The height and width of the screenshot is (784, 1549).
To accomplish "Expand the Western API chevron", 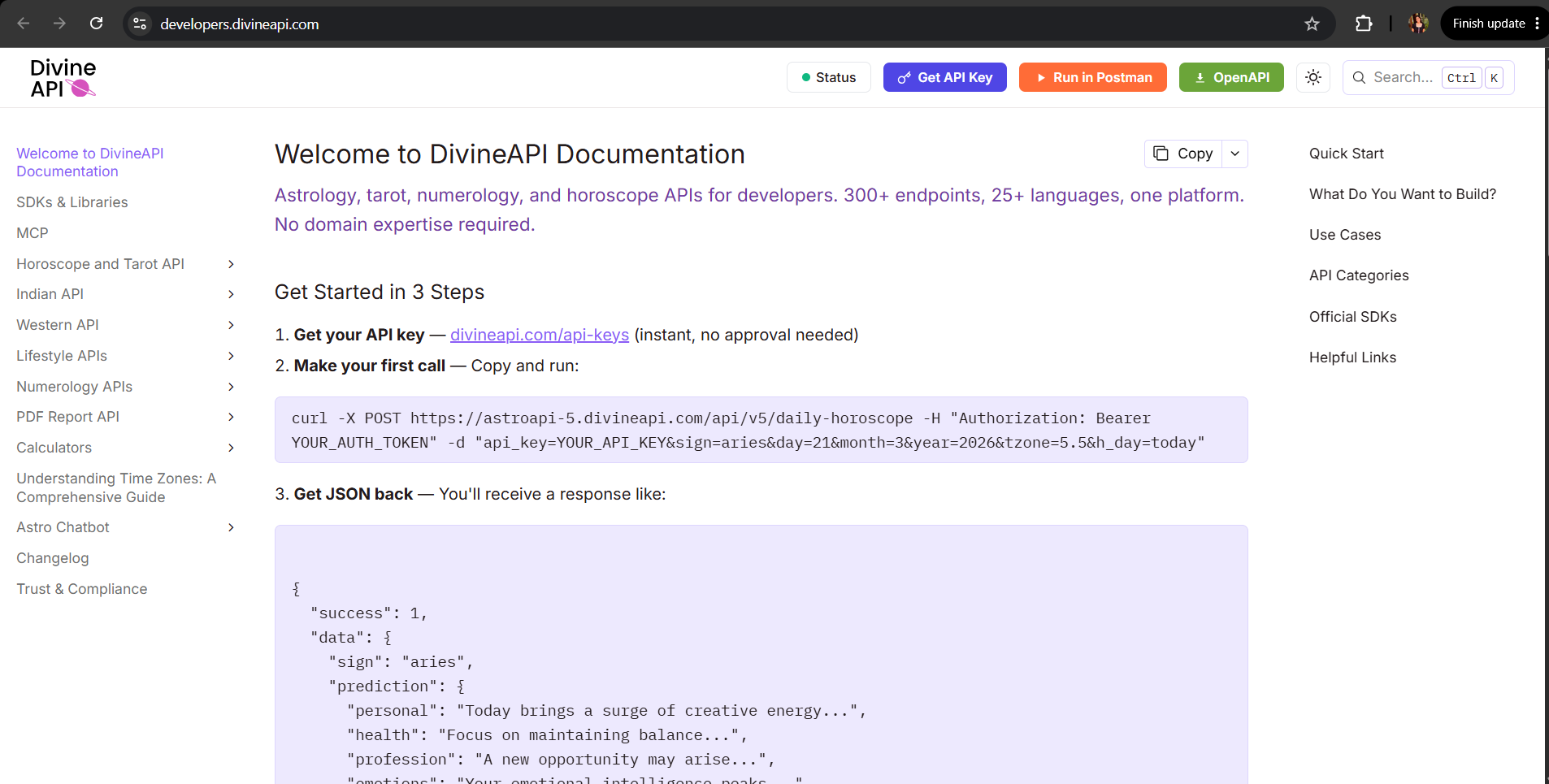I will (231, 325).
